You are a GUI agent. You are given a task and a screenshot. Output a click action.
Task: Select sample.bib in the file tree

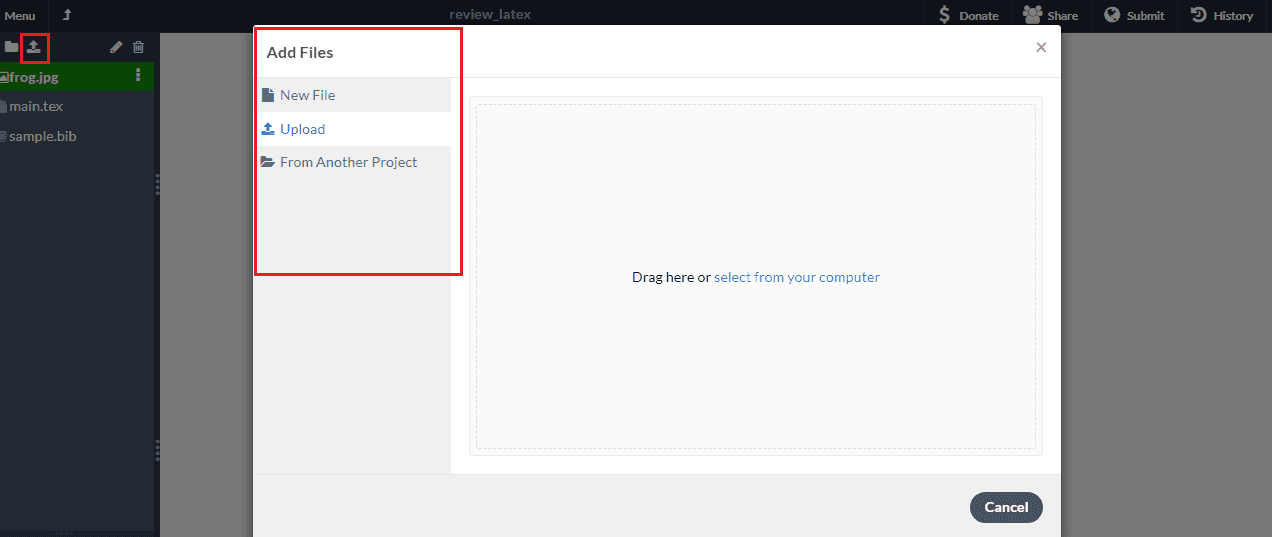(43, 136)
